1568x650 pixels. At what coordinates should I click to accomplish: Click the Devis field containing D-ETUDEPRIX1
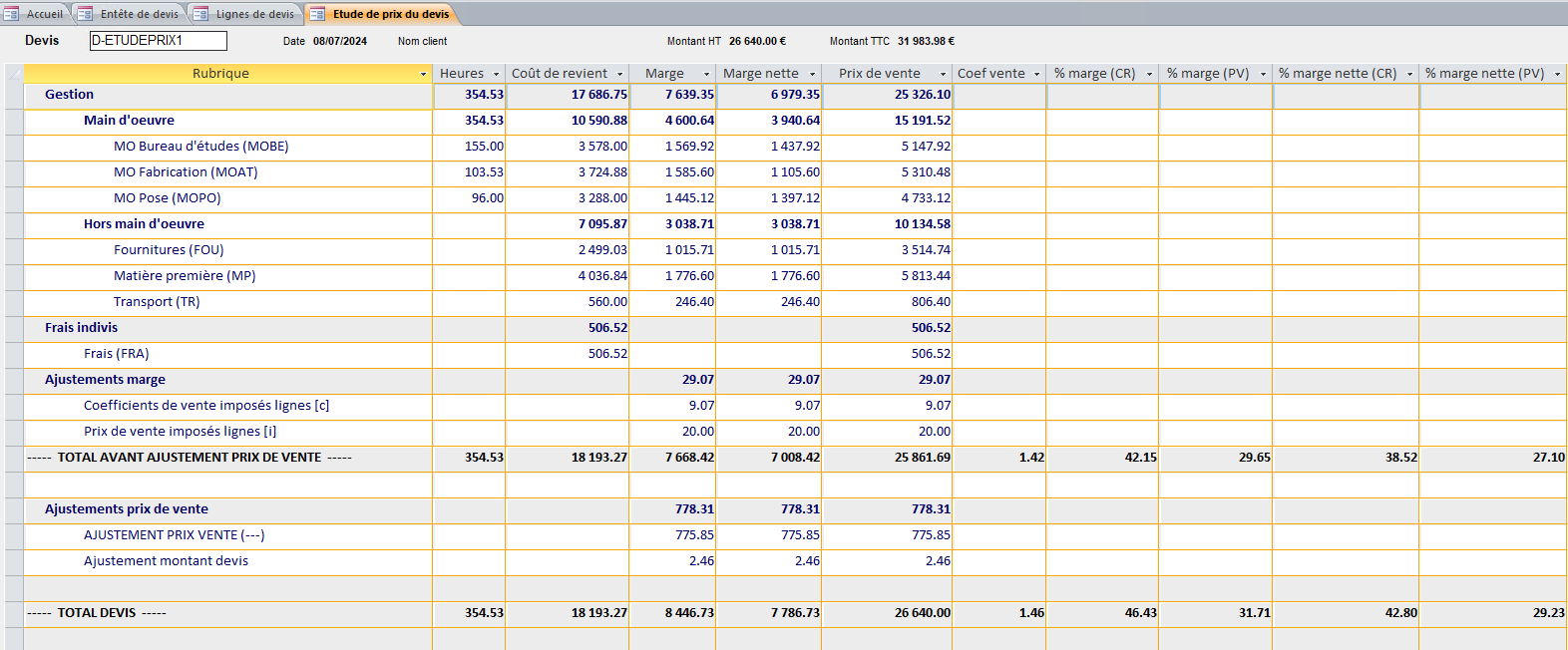tap(158, 41)
